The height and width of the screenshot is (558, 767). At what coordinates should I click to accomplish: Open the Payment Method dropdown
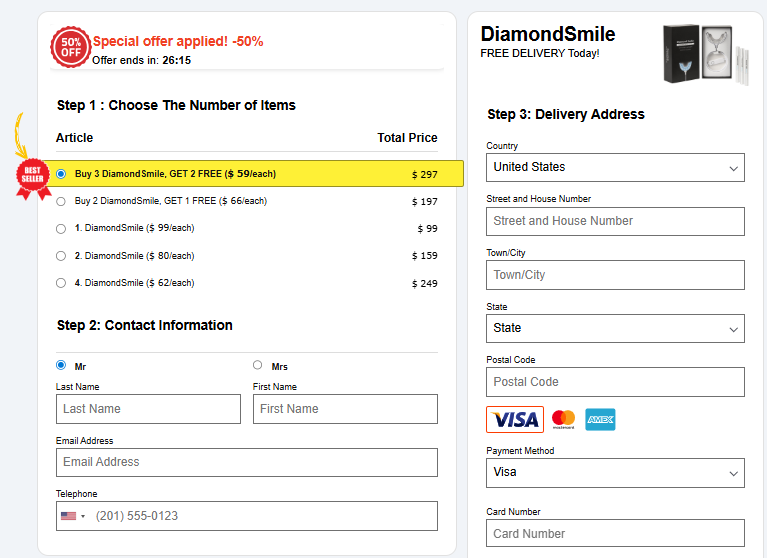pyautogui.click(x=615, y=472)
